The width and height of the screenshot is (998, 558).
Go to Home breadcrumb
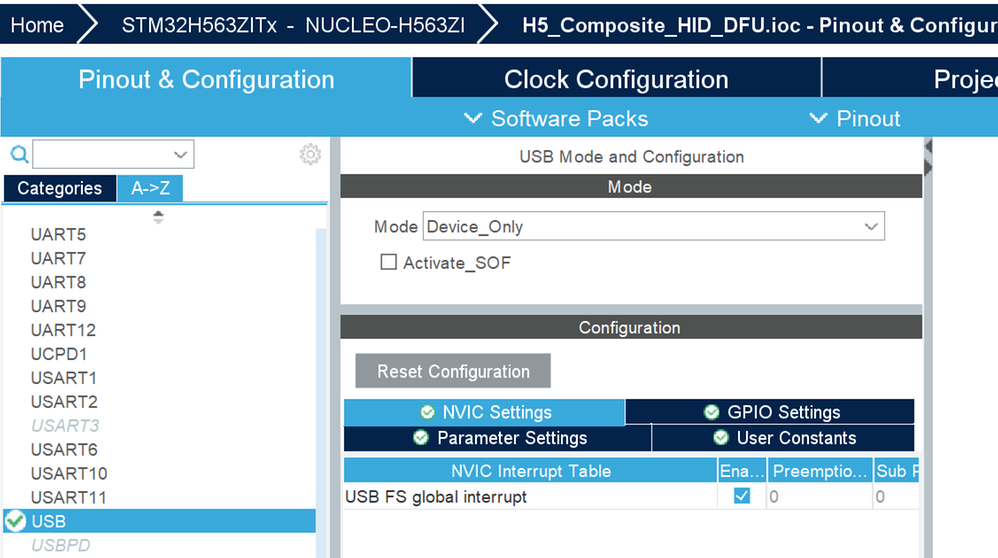click(38, 25)
